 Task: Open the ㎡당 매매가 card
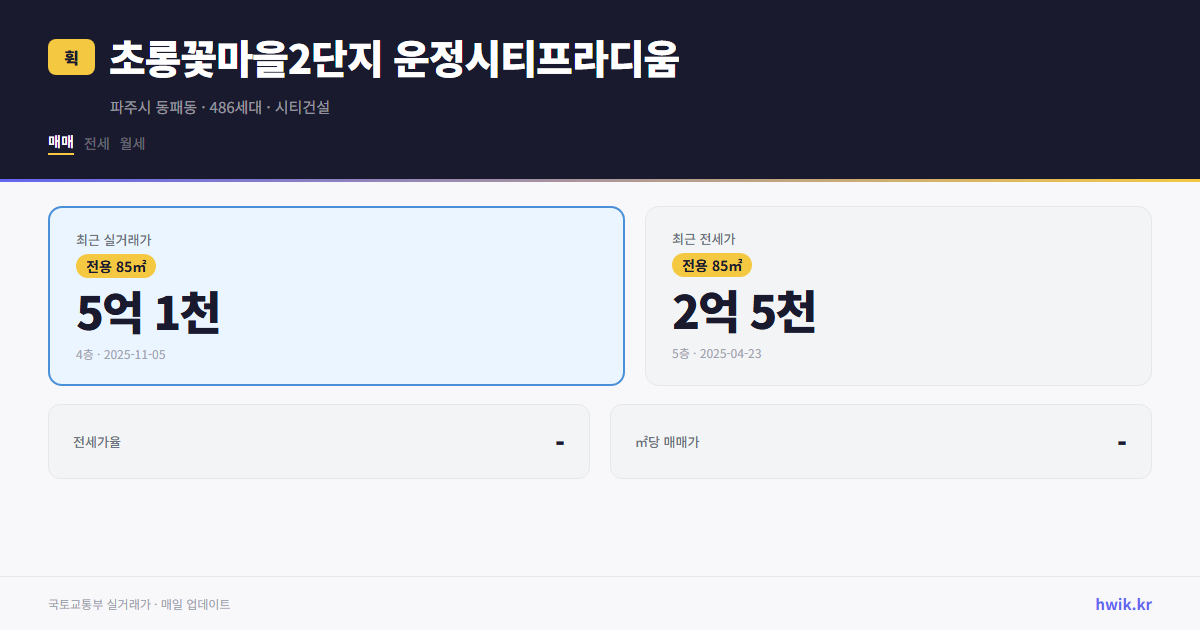[x=880, y=441]
